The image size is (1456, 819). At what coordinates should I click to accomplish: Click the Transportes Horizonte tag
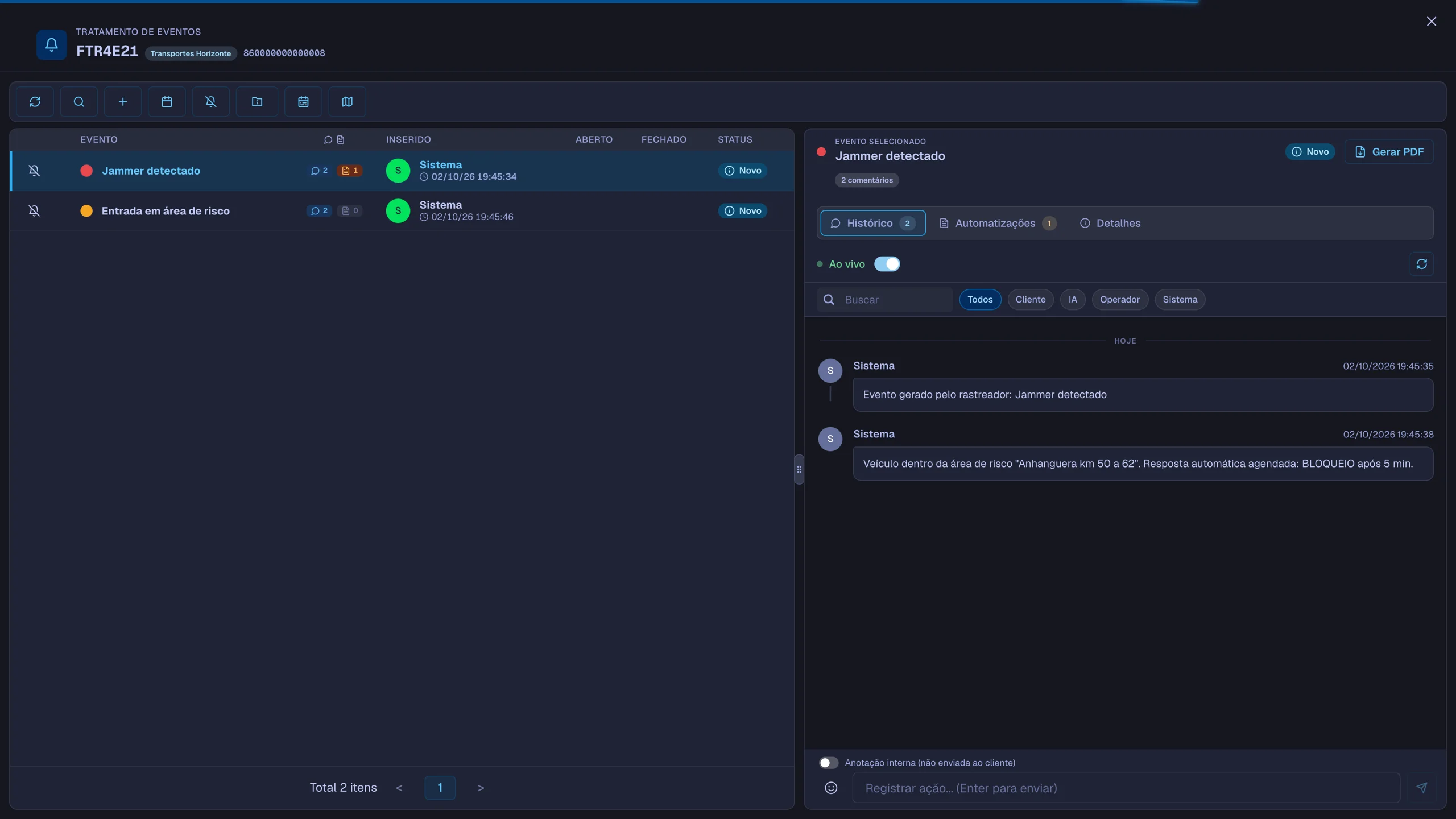[x=191, y=53]
